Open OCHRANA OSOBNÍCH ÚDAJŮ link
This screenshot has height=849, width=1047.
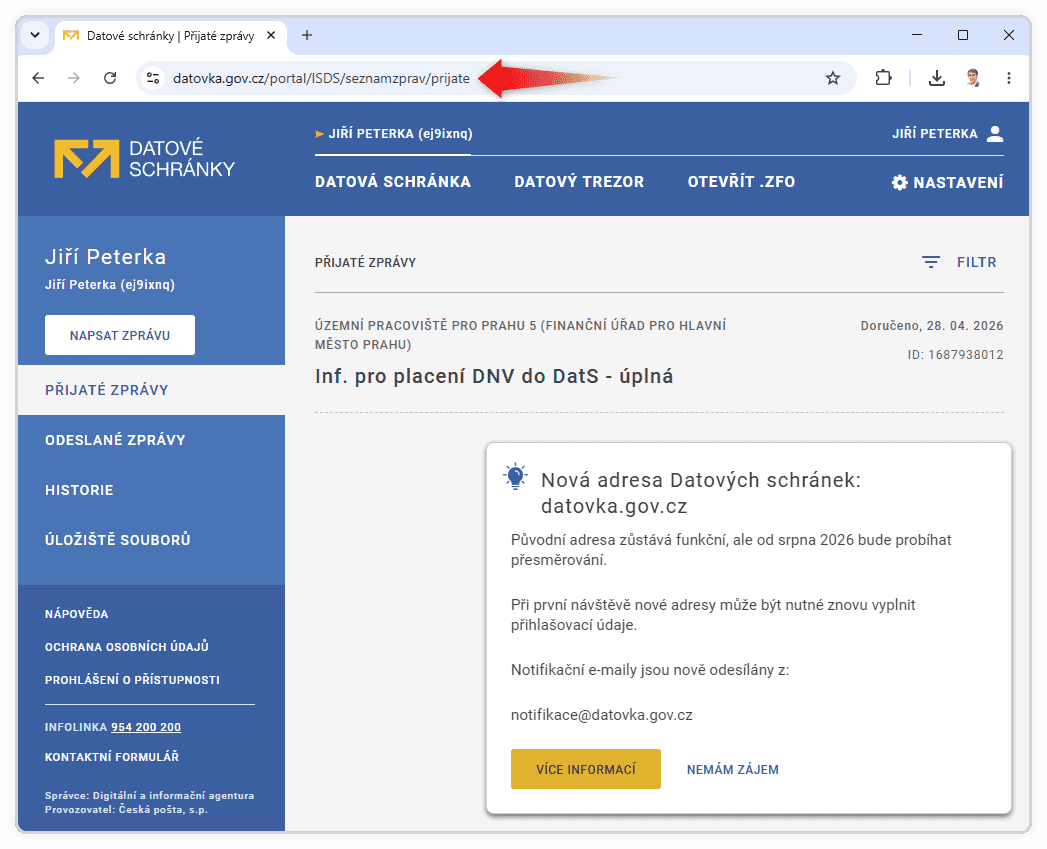tap(127, 647)
